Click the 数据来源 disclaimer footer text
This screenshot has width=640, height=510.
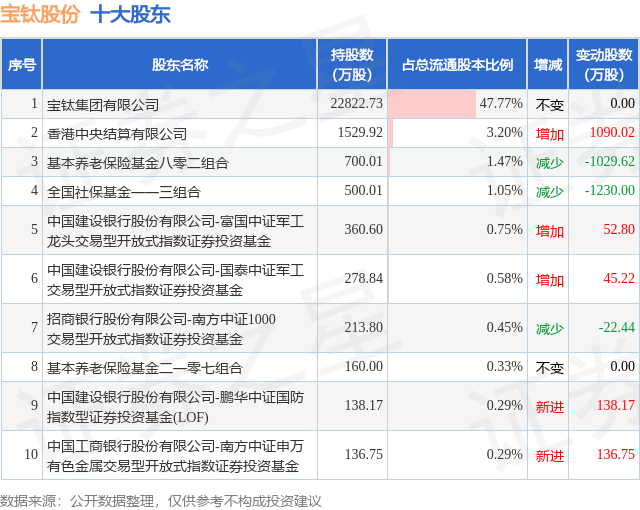(x=161, y=501)
